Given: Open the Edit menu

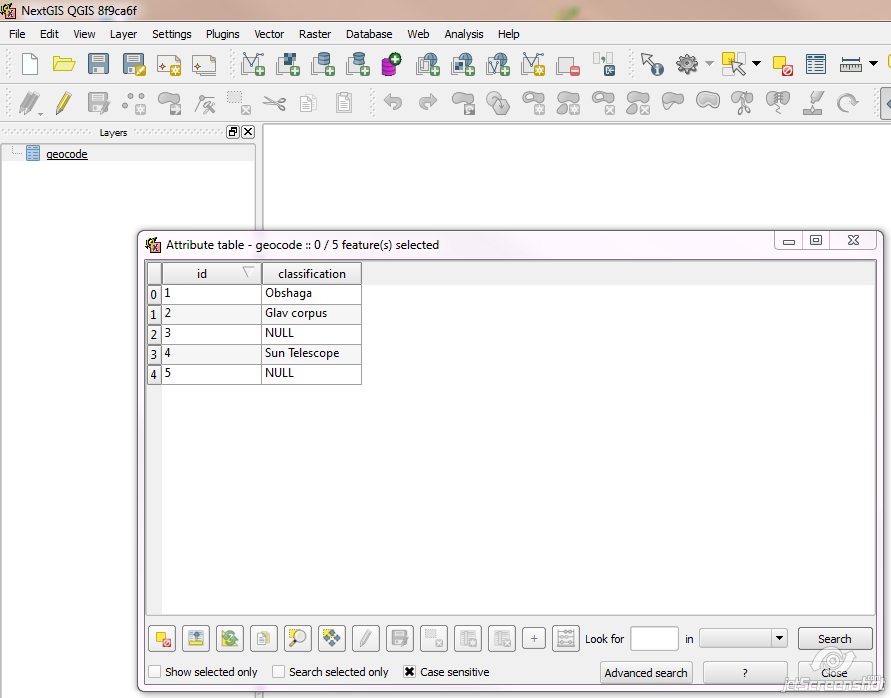Looking at the screenshot, I should click(x=49, y=34).
